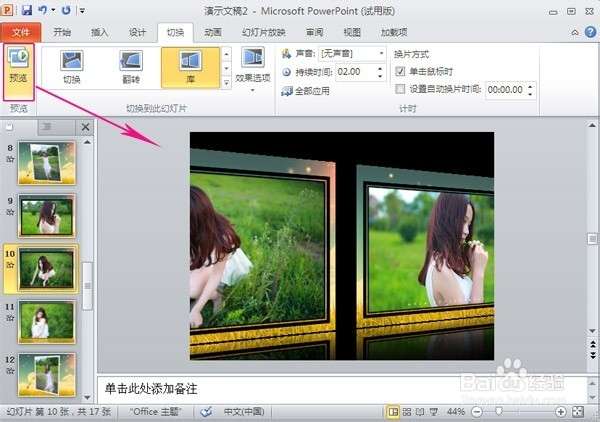This screenshot has width=600, height=422.
Task: Click the 全部应用 (Apply To All) button
Action: (308, 90)
